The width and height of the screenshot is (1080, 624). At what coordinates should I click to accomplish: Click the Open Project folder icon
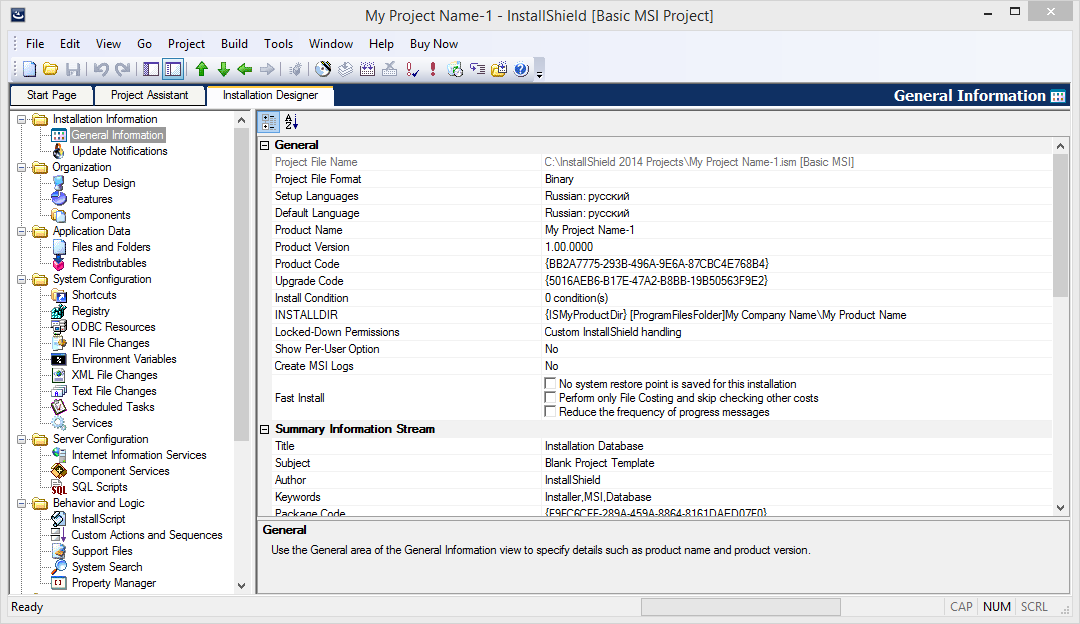[50, 69]
